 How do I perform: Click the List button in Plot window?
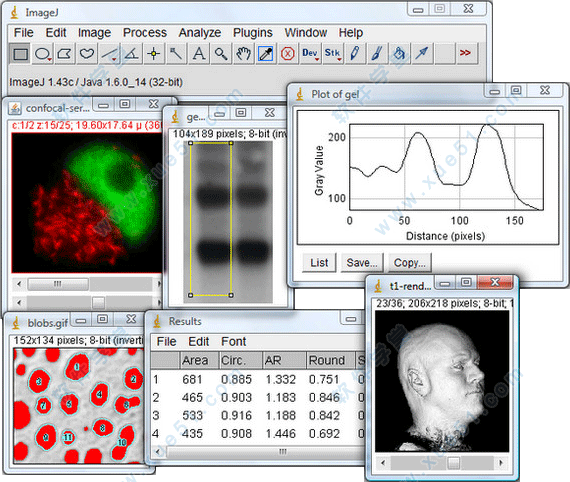coord(319,262)
